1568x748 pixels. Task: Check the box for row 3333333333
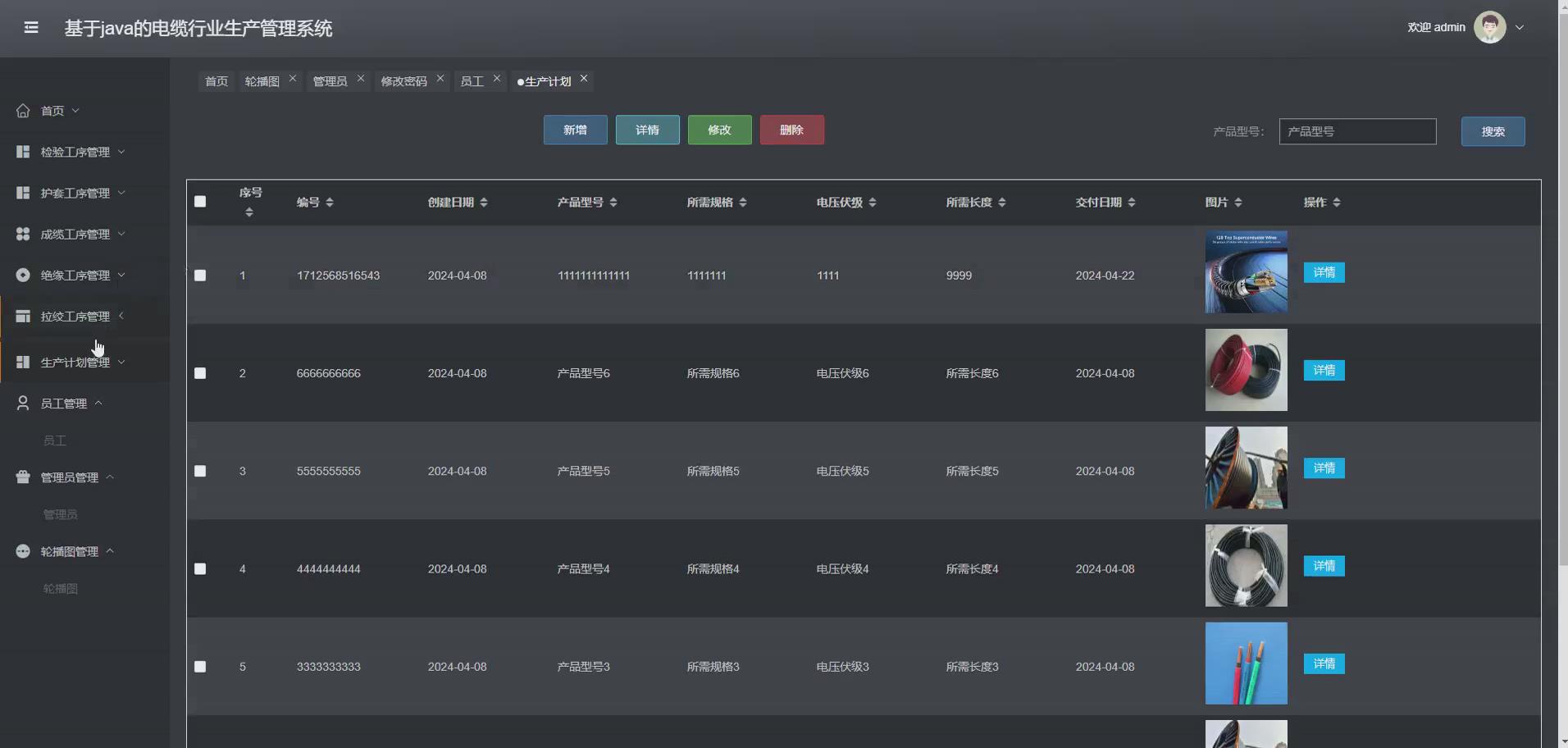pyautogui.click(x=200, y=667)
